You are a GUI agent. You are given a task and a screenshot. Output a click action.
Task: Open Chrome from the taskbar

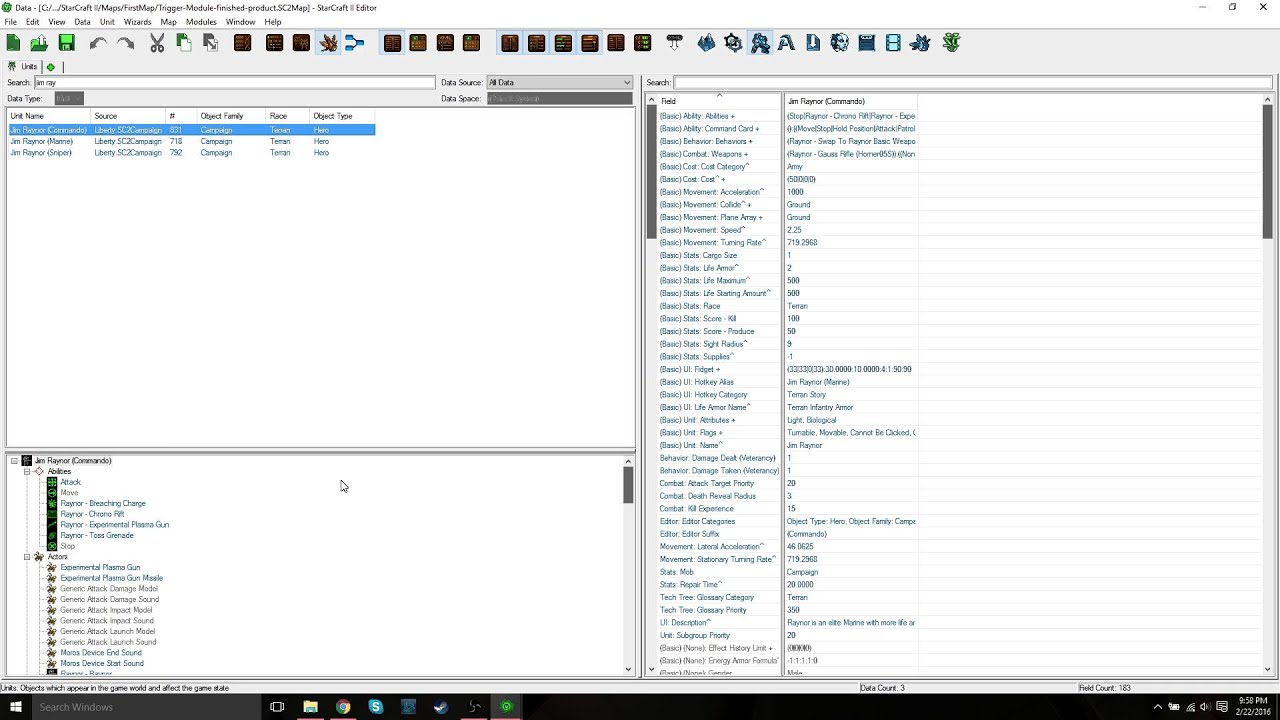pyautogui.click(x=343, y=707)
